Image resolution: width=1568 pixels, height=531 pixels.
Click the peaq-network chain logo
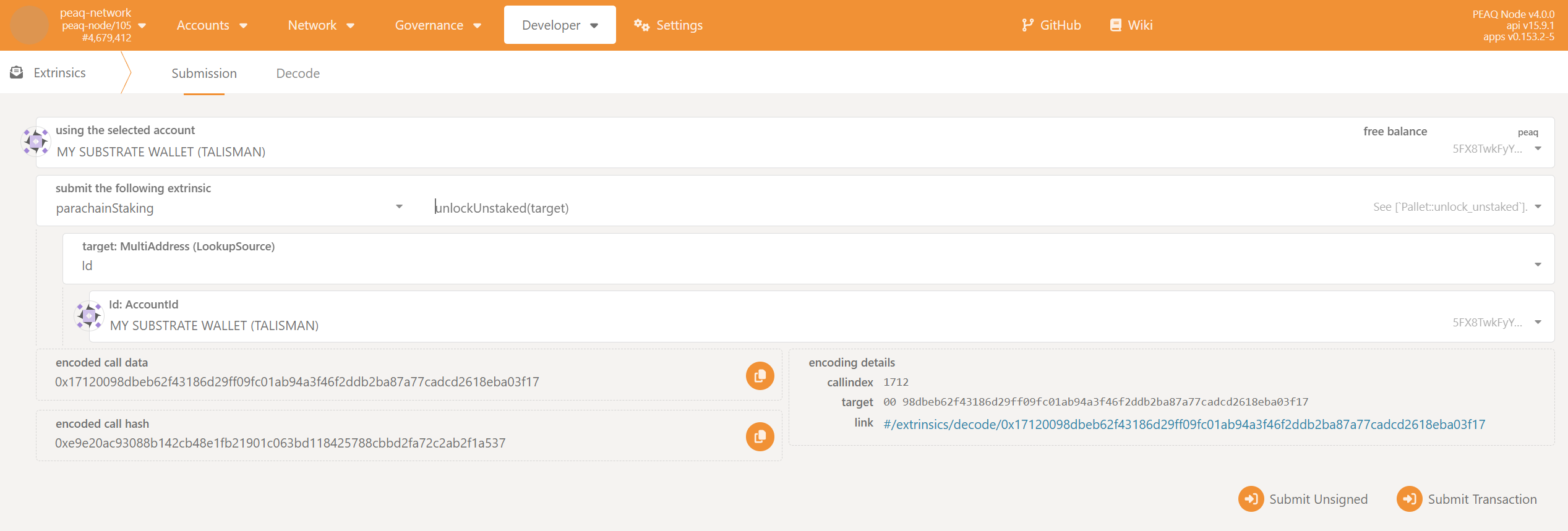point(30,25)
